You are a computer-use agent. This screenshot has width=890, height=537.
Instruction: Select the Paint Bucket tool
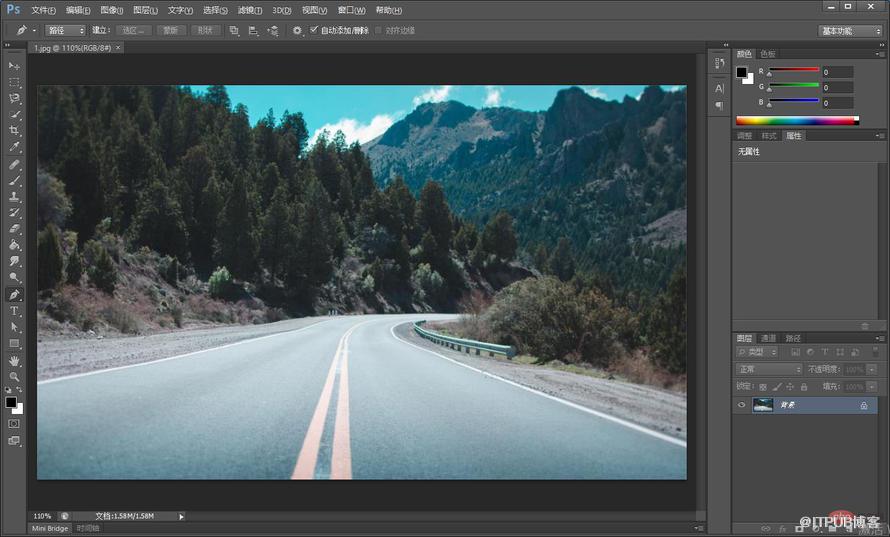click(x=14, y=245)
